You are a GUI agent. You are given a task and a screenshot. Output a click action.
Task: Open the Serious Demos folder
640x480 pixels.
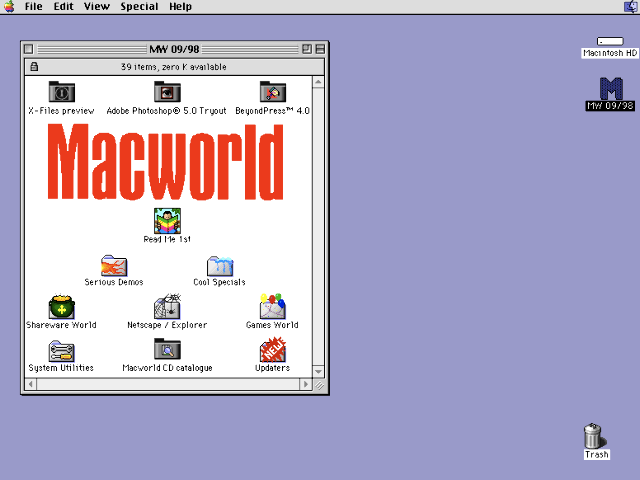pyautogui.click(x=114, y=266)
